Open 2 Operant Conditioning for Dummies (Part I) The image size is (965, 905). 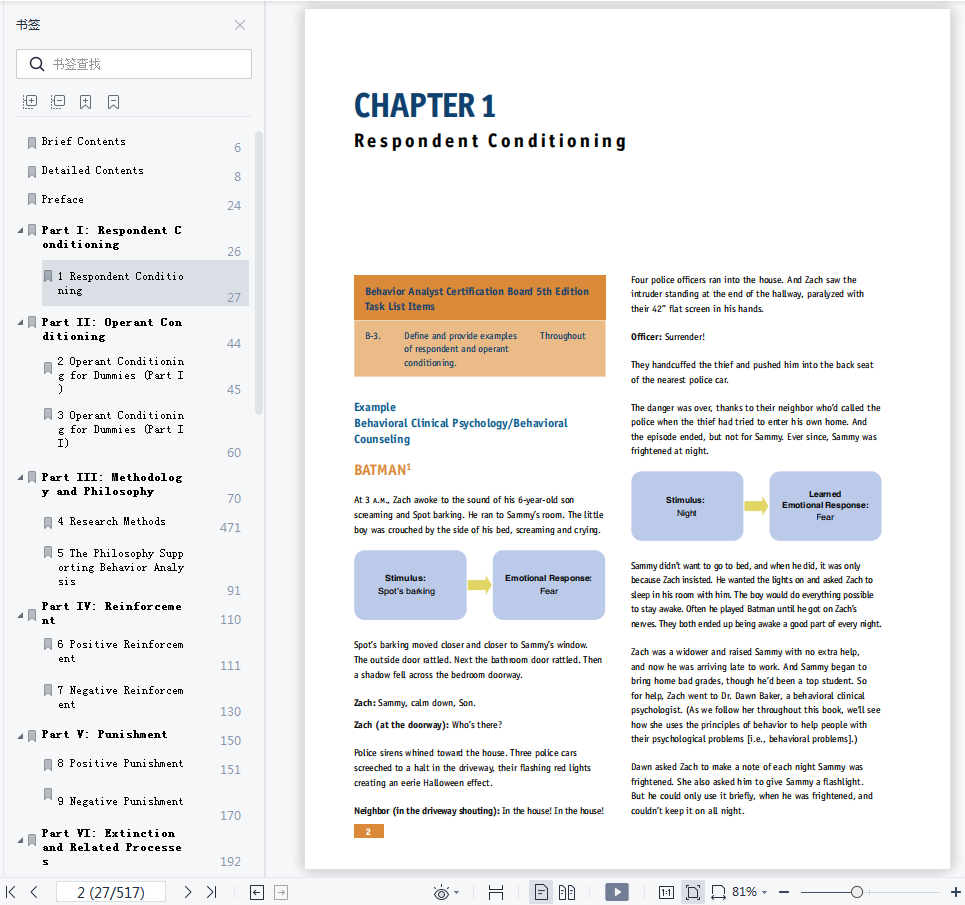tap(121, 375)
